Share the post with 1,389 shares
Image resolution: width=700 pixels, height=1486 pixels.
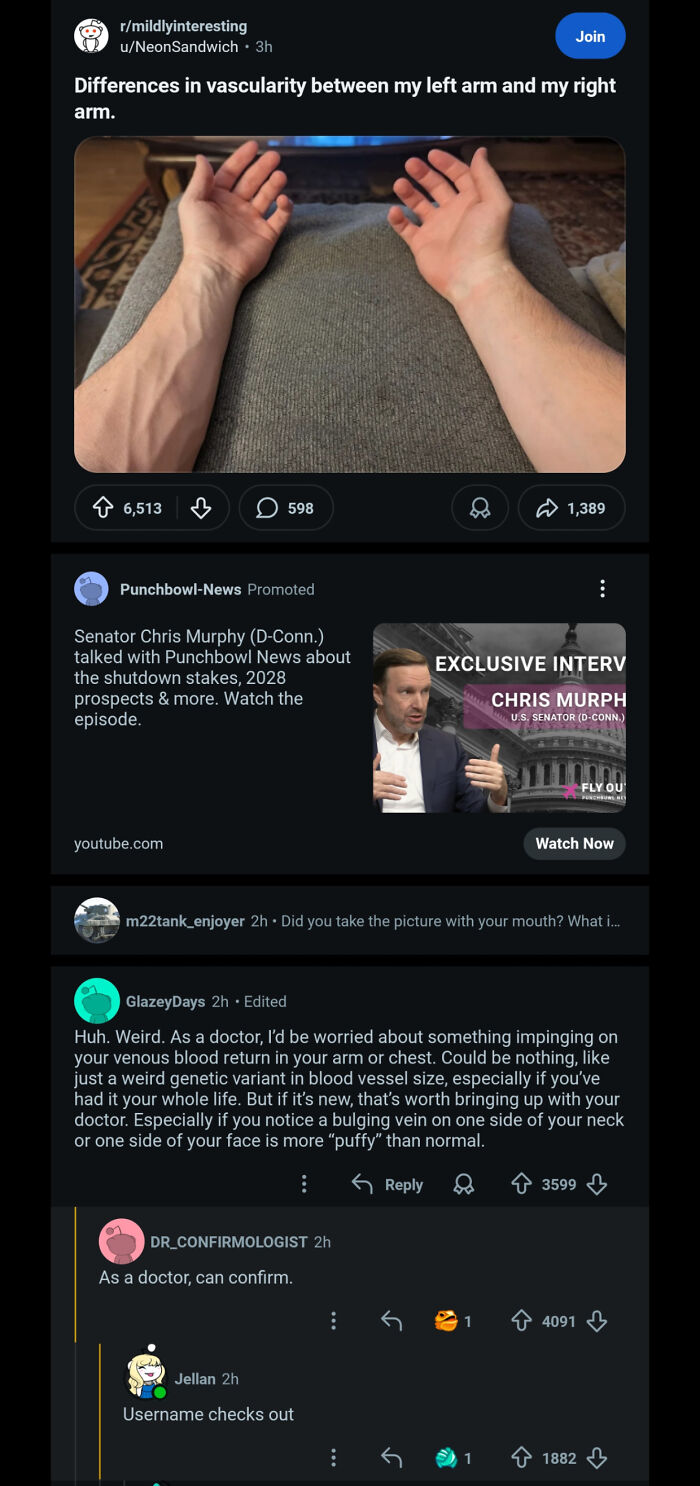[571, 508]
